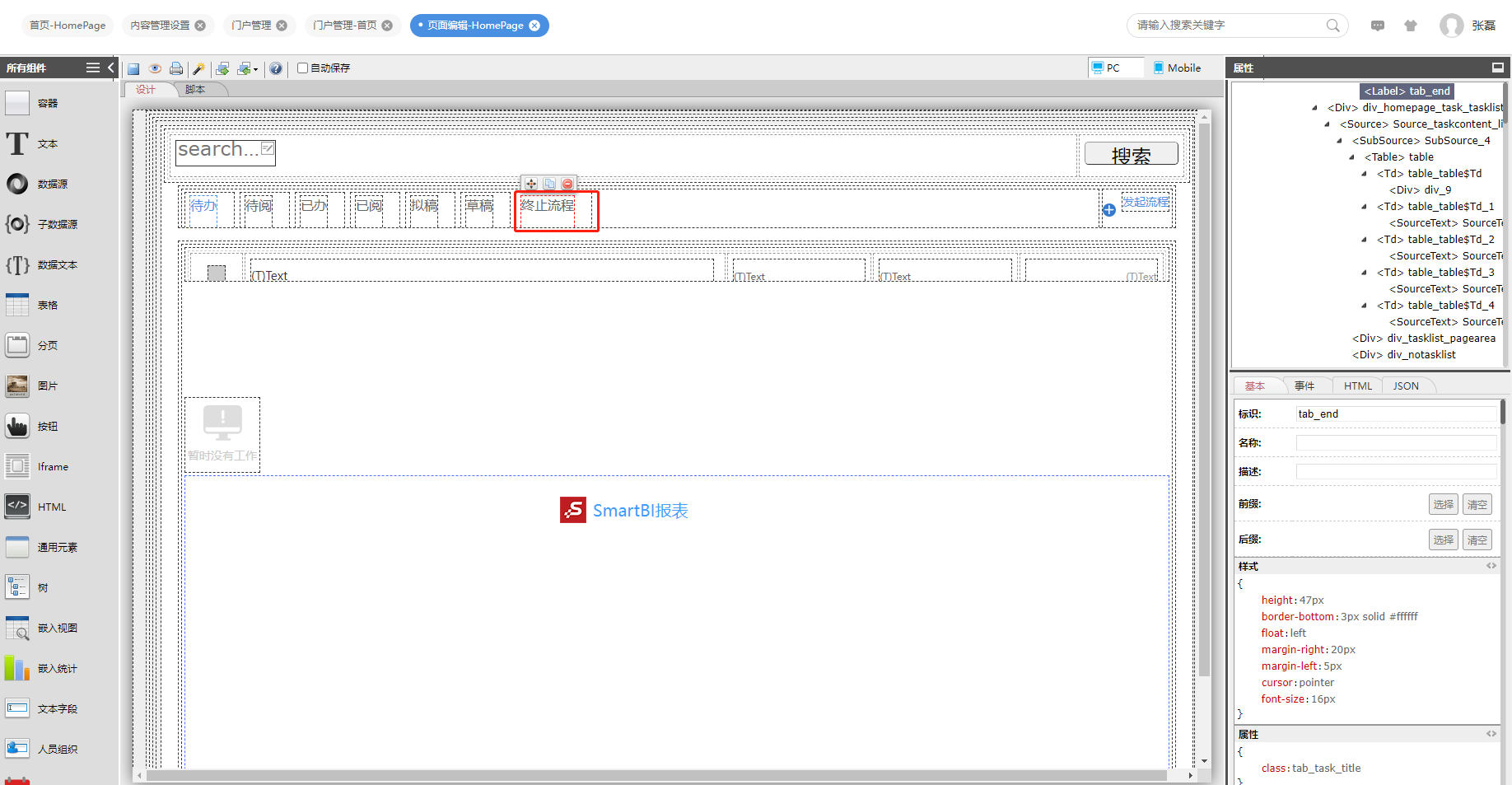Select the HTML component
Image resolution: width=1512 pixels, height=785 pixels.
tap(36, 507)
